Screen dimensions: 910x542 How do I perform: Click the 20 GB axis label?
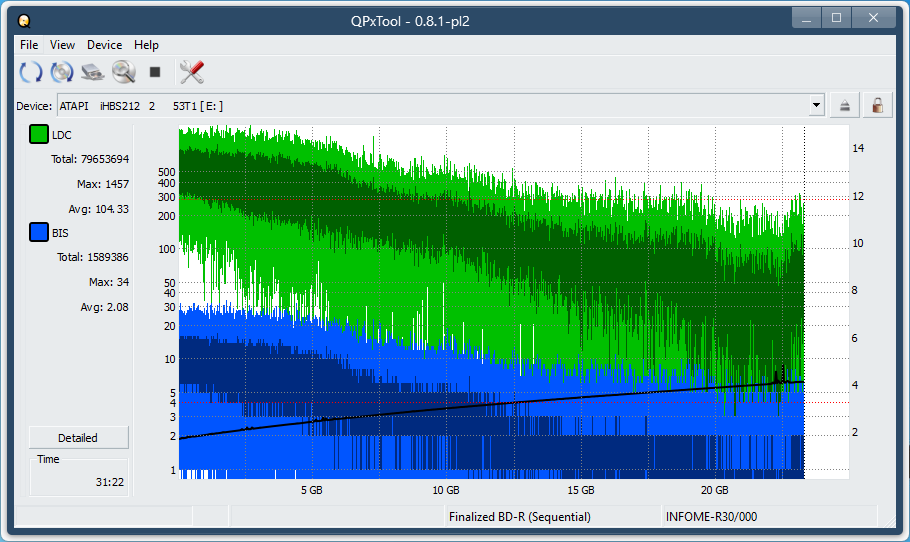coord(714,490)
